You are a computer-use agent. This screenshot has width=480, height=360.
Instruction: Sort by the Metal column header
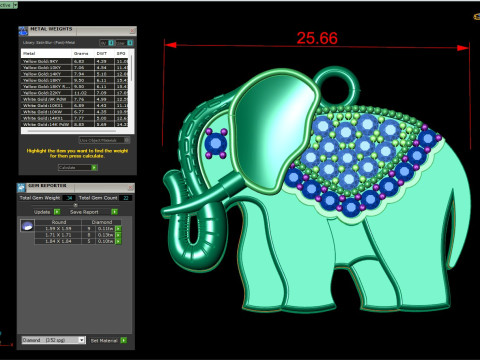46,53
